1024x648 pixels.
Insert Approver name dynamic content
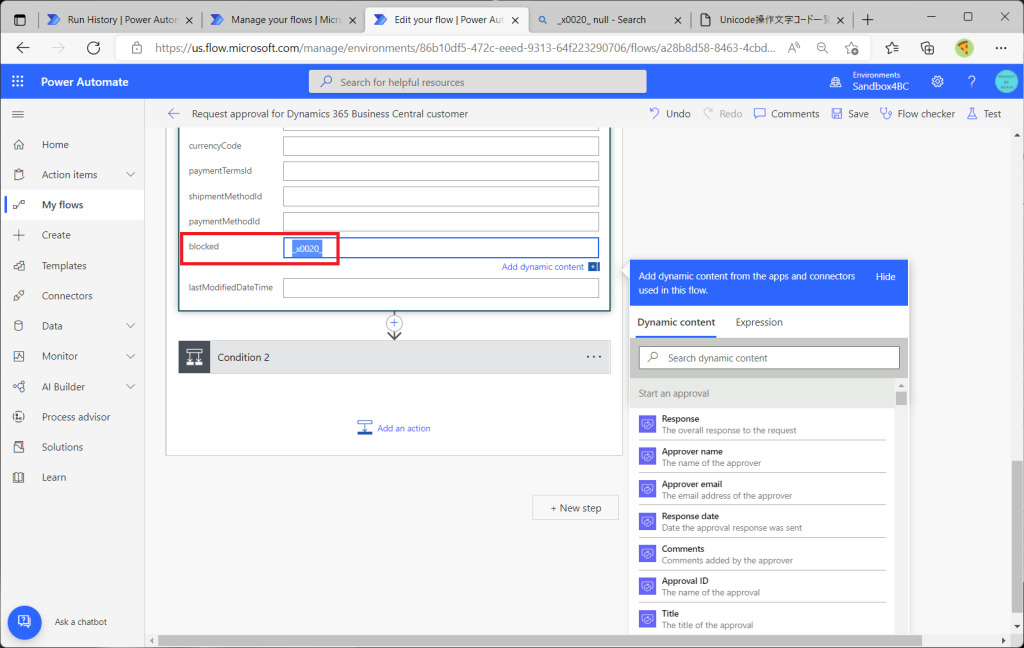tap(761, 457)
